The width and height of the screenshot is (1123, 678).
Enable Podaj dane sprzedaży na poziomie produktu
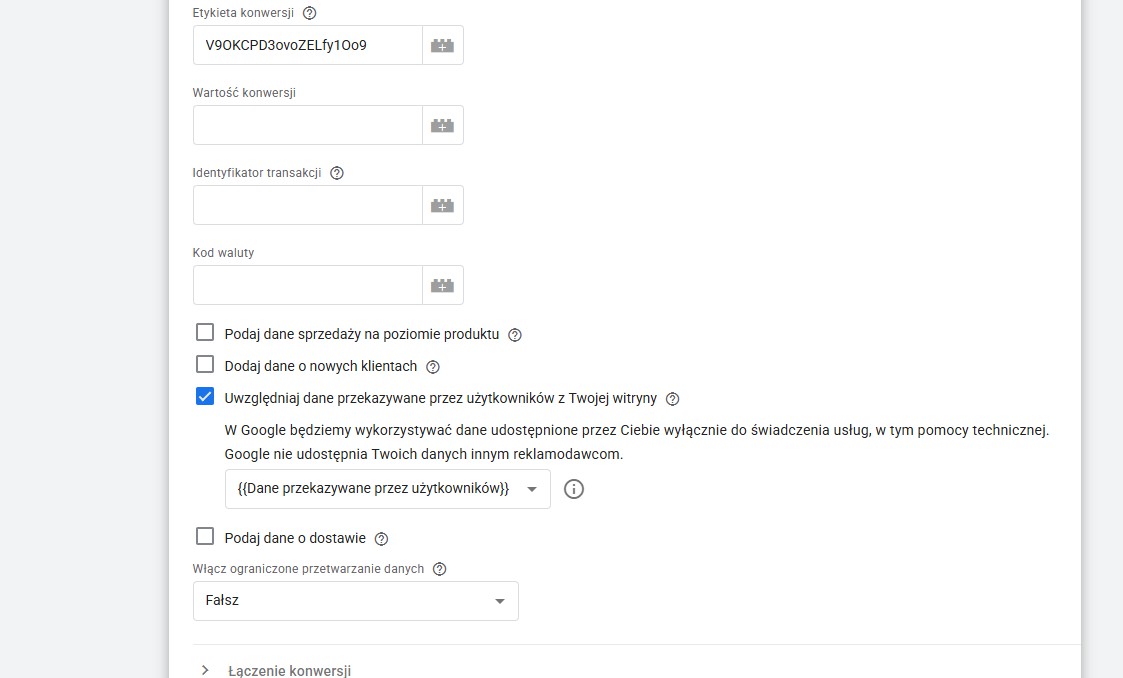(205, 333)
